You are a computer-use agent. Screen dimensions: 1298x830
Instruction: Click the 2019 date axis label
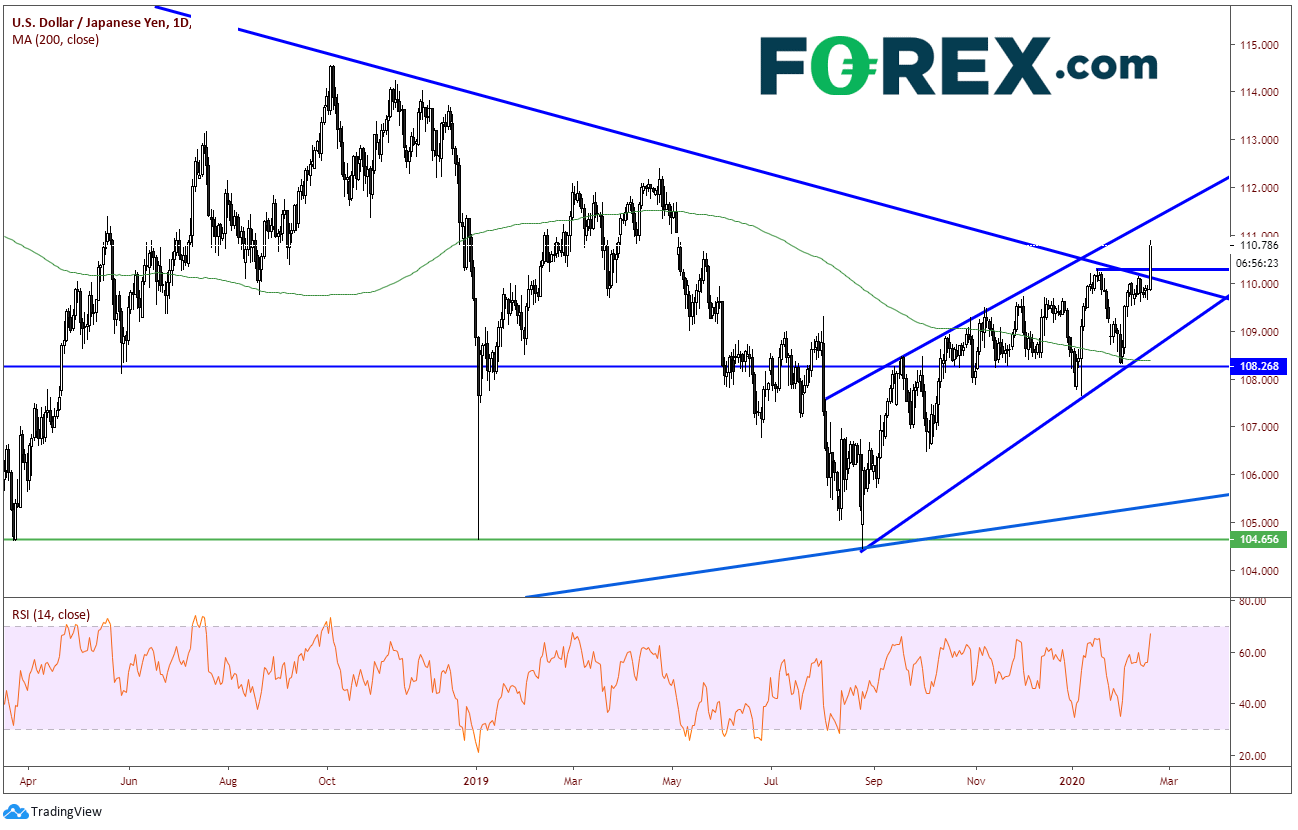(x=477, y=782)
